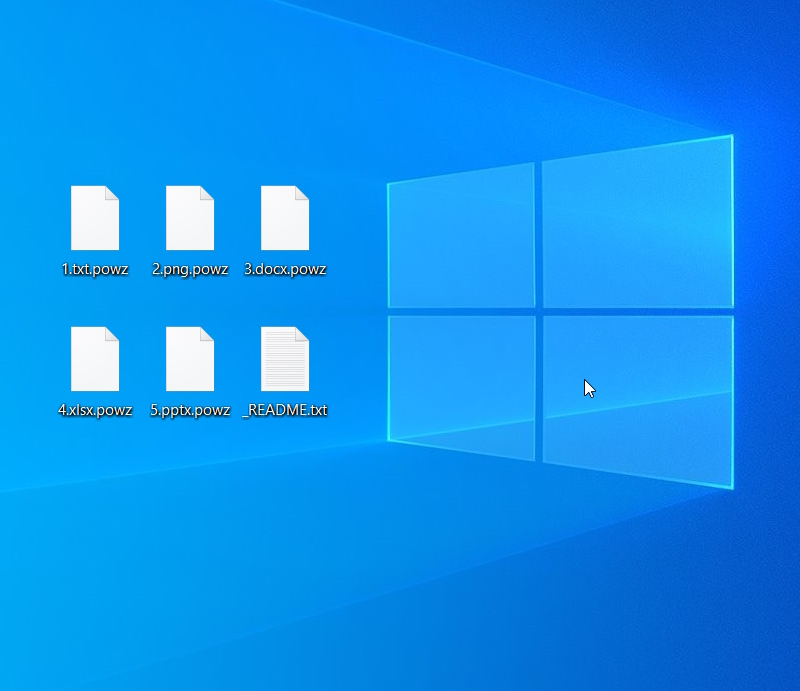
Task: Click the "5.pptx.powz" filename label
Action: [x=190, y=410]
